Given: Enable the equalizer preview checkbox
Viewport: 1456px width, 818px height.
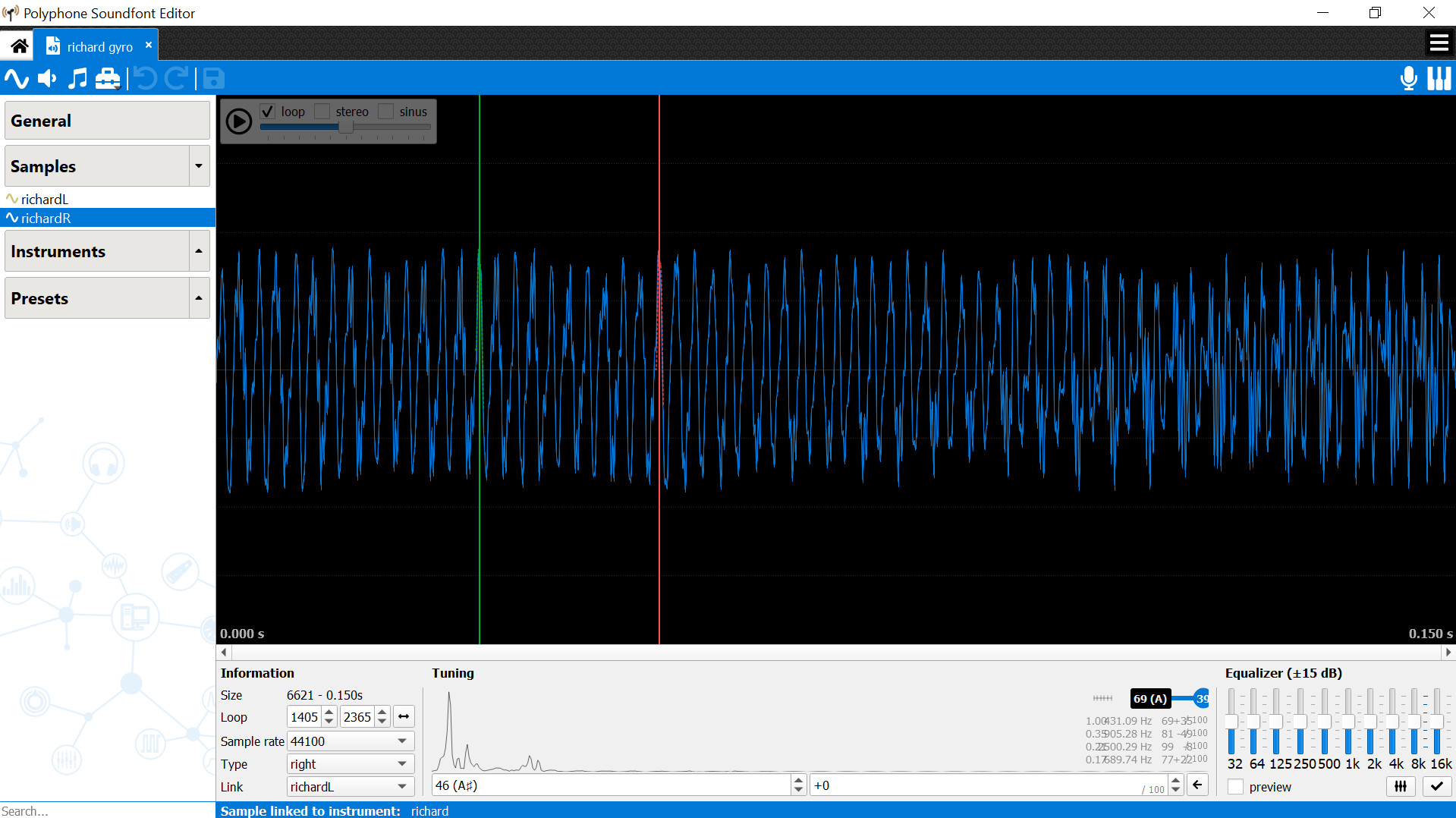Looking at the screenshot, I should [x=1235, y=787].
